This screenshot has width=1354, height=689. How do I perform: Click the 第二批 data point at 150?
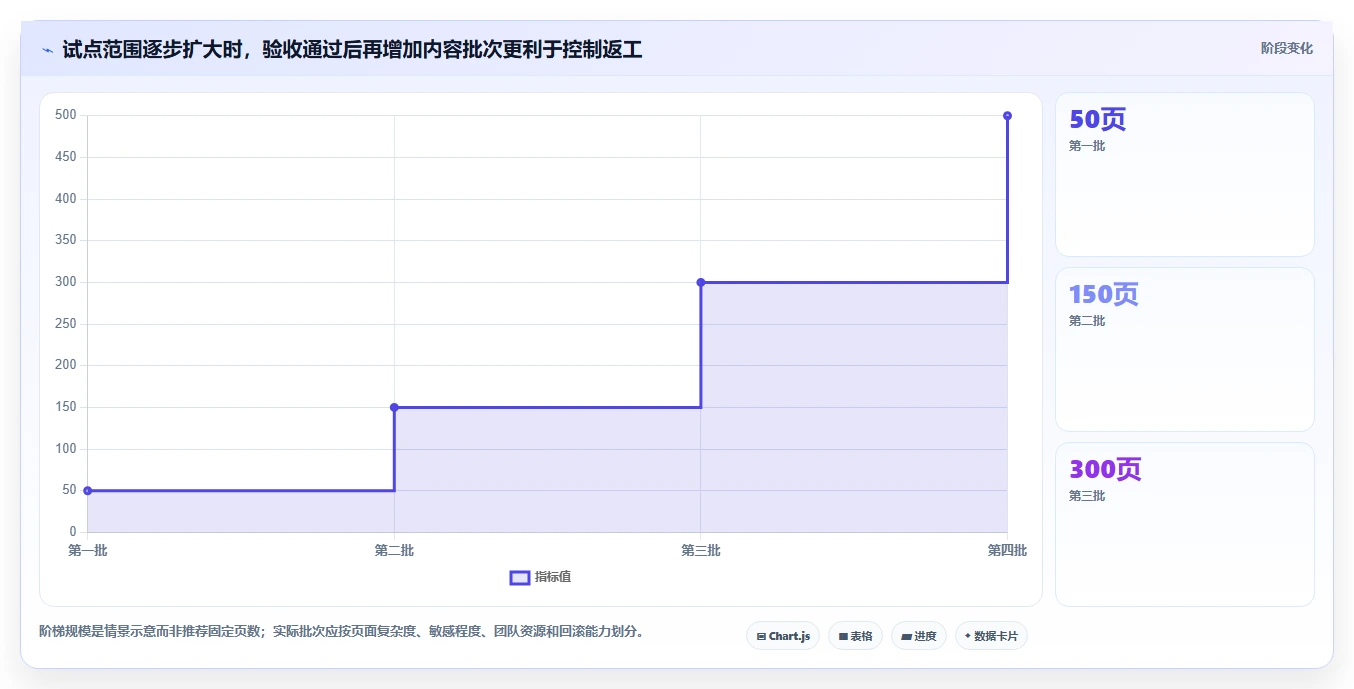[394, 407]
